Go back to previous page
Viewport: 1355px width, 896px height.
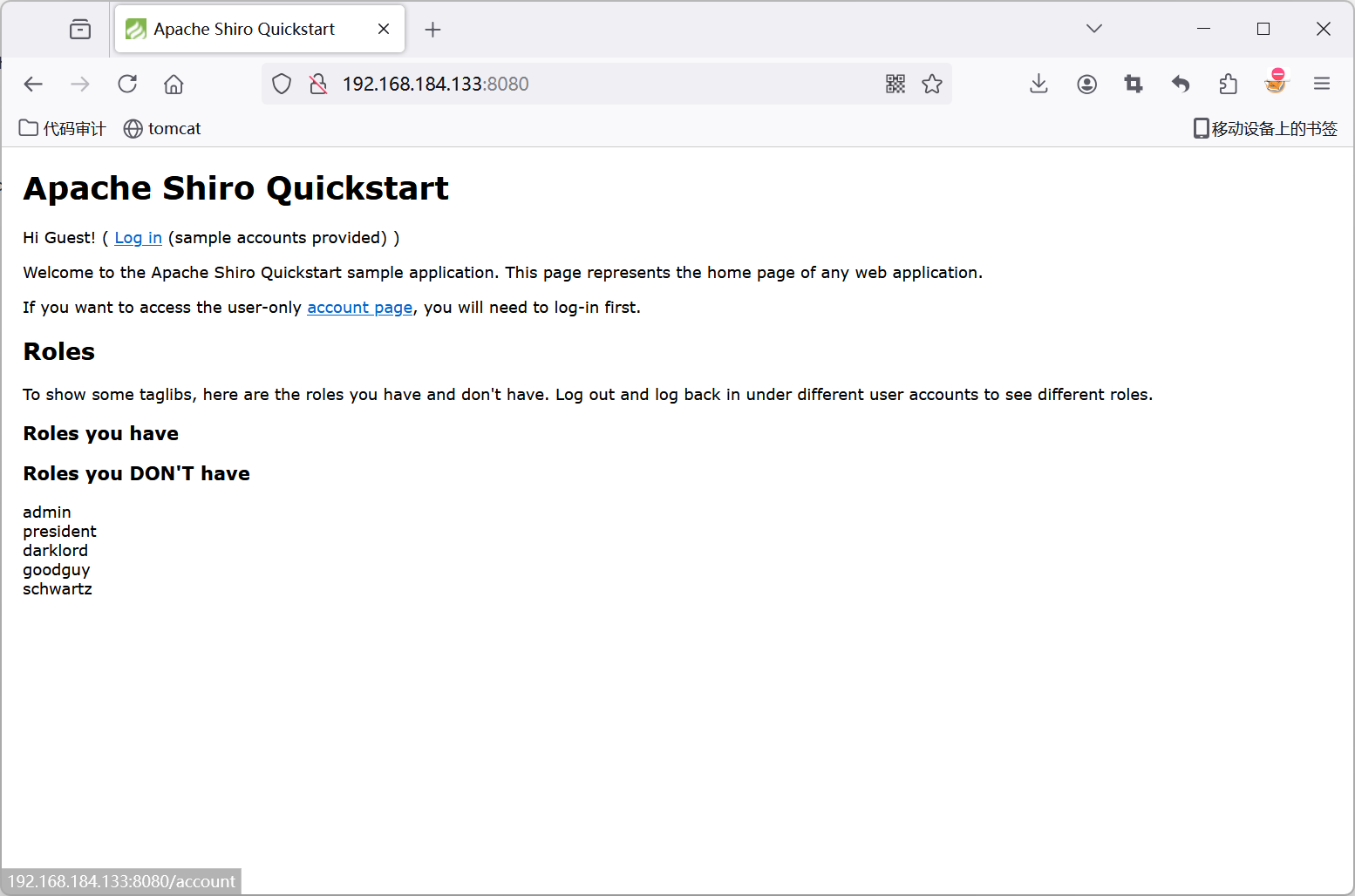coord(33,84)
